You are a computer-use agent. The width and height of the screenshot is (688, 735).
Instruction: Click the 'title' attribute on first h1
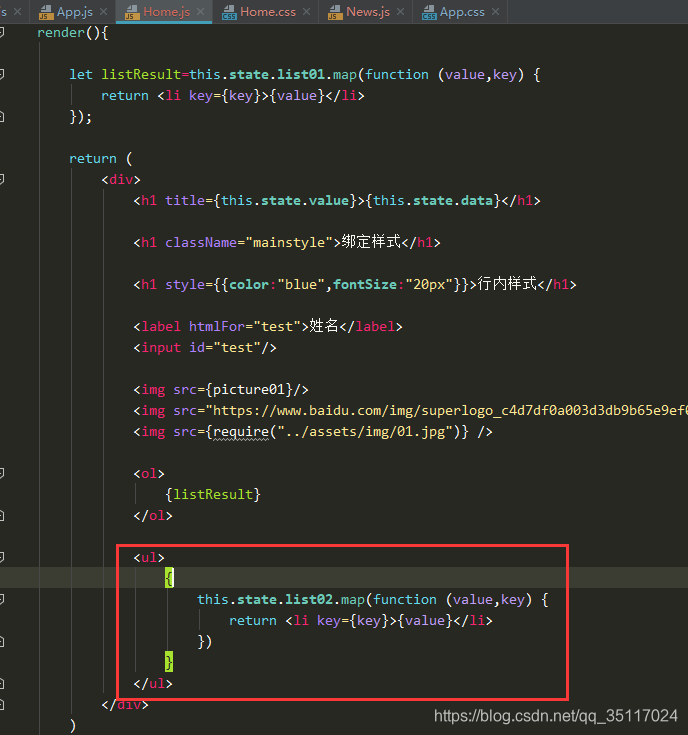click(x=185, y=201)
